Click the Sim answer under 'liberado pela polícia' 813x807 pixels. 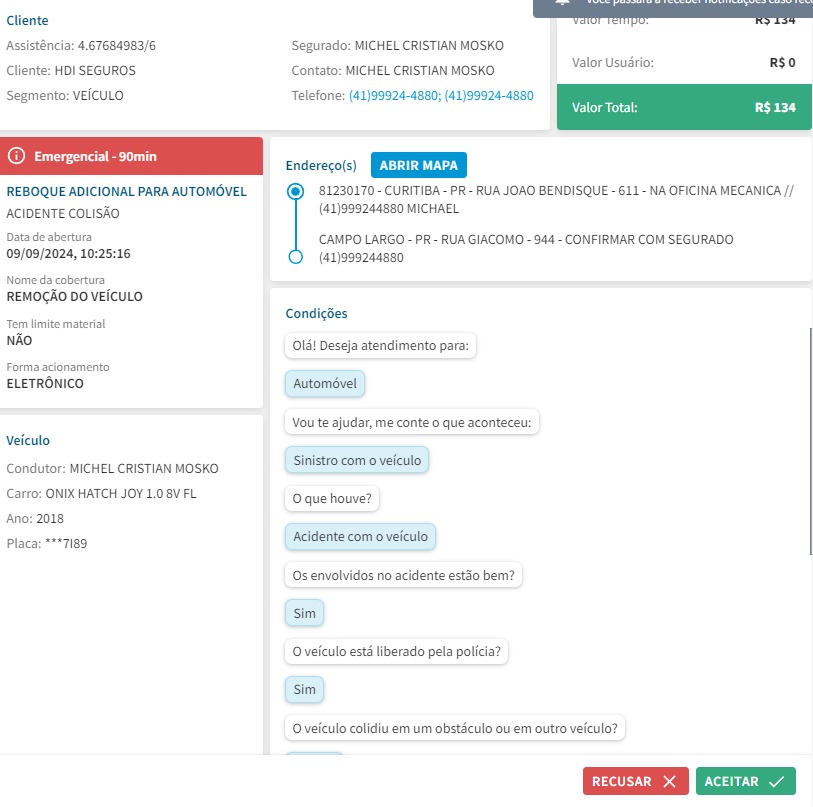point(304,689)
